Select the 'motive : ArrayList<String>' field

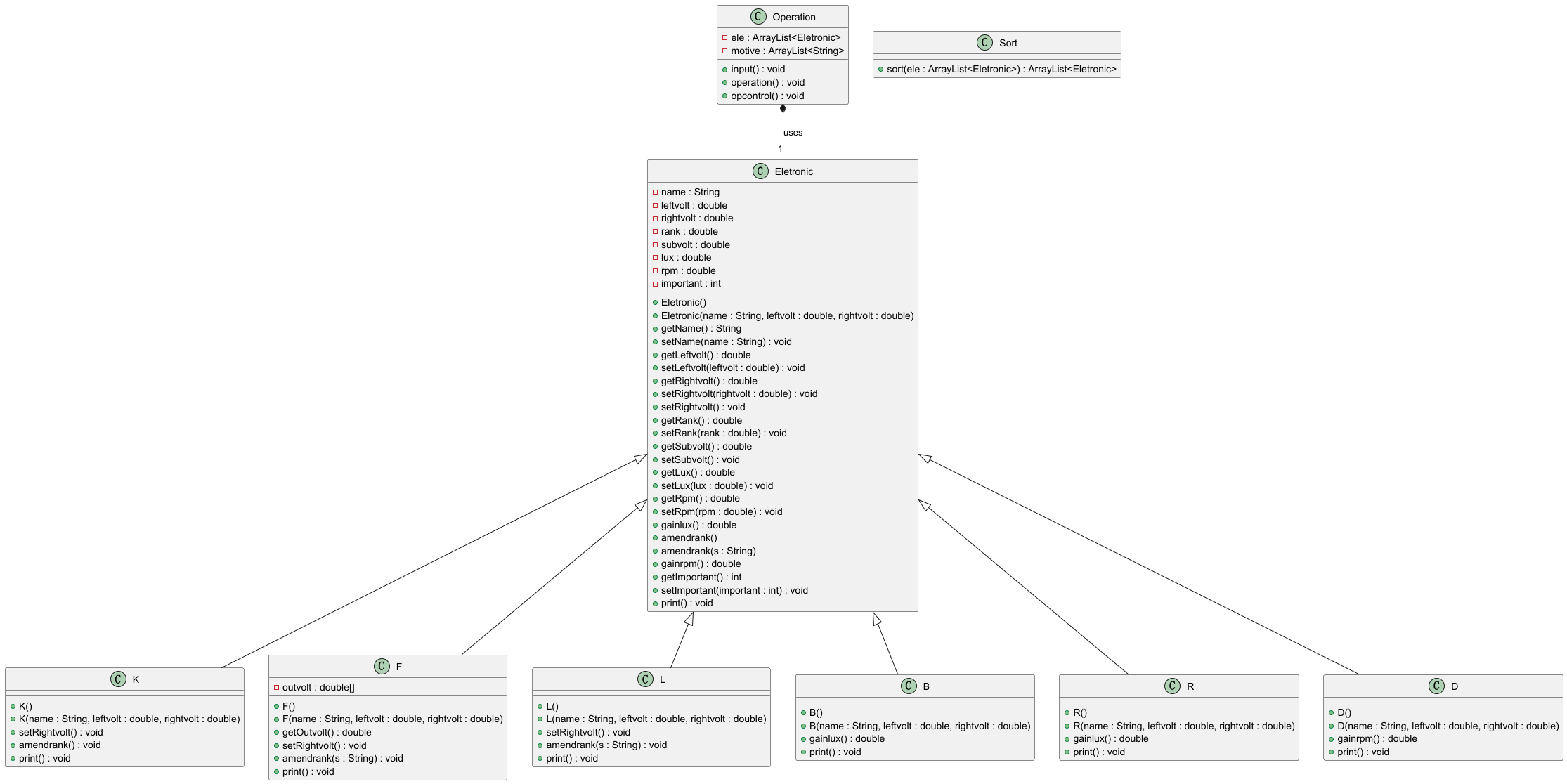(x=786, y=51)
